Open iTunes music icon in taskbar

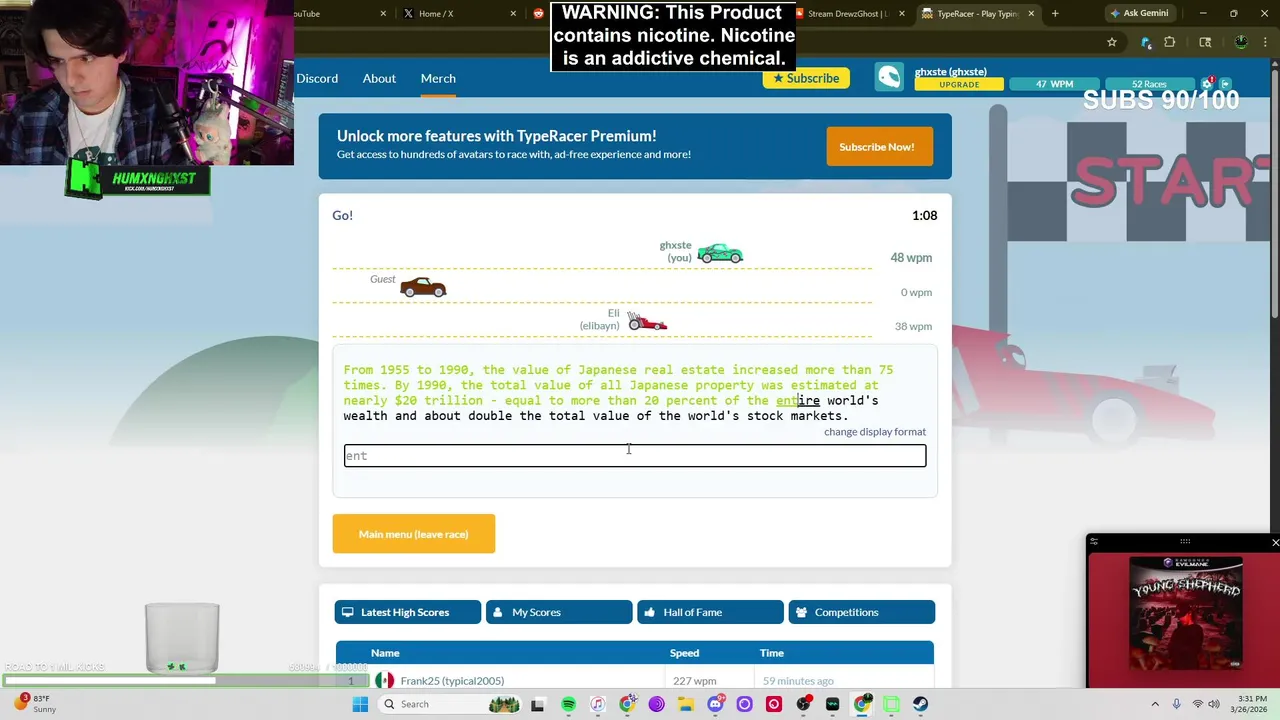pos(597,704)
